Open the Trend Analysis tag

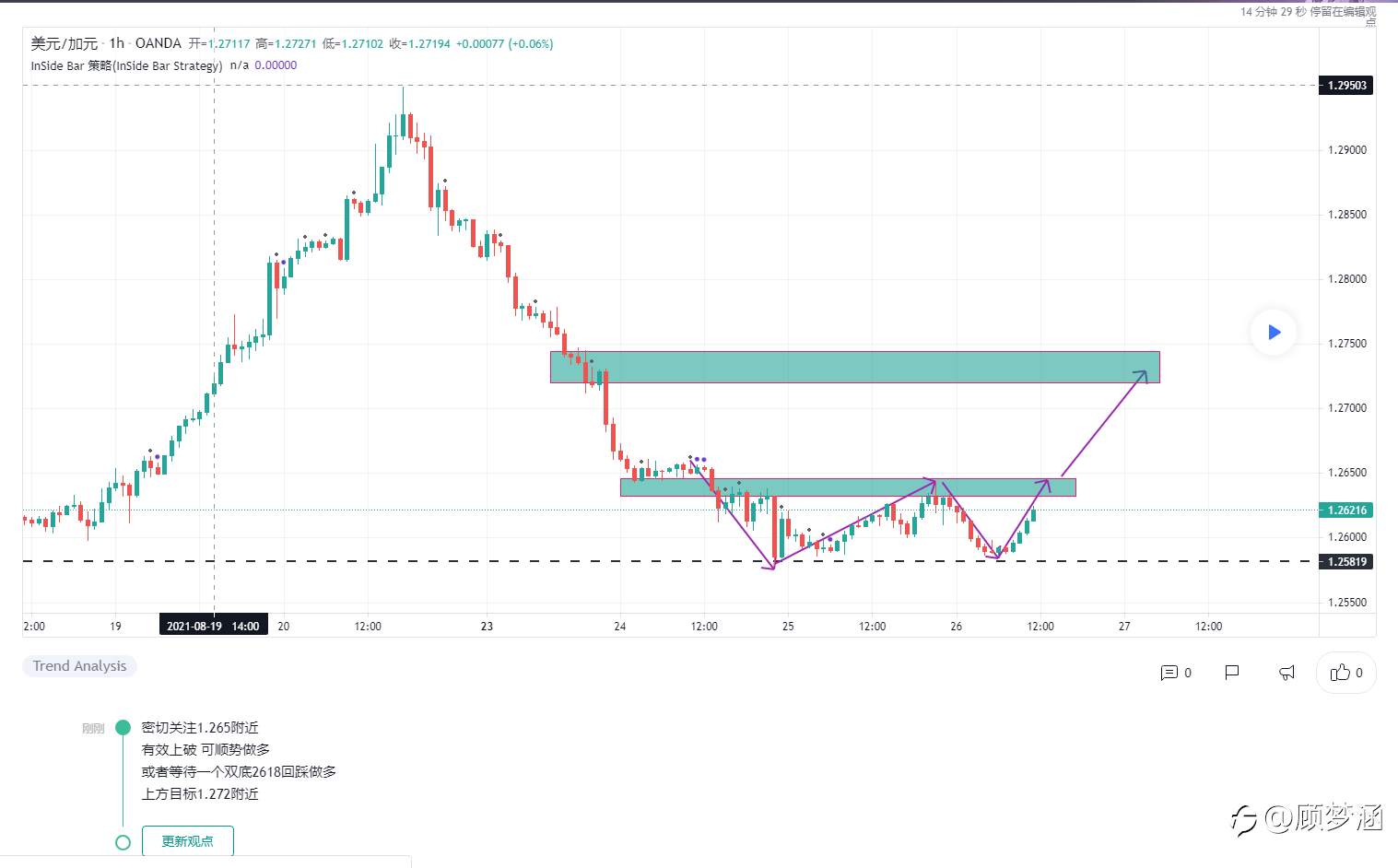pos(80,666)
